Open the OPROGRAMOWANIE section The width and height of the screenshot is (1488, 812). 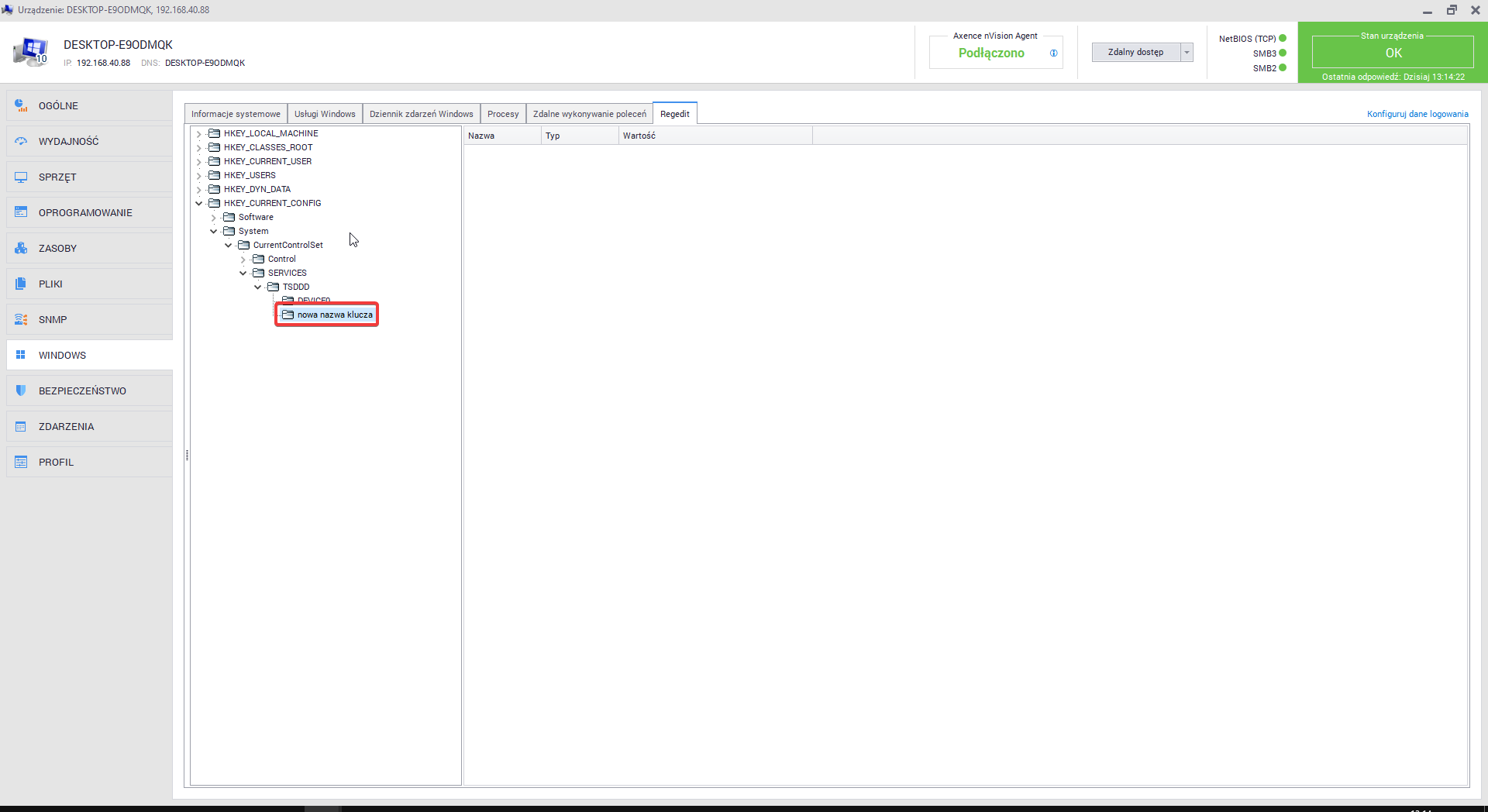85,212
